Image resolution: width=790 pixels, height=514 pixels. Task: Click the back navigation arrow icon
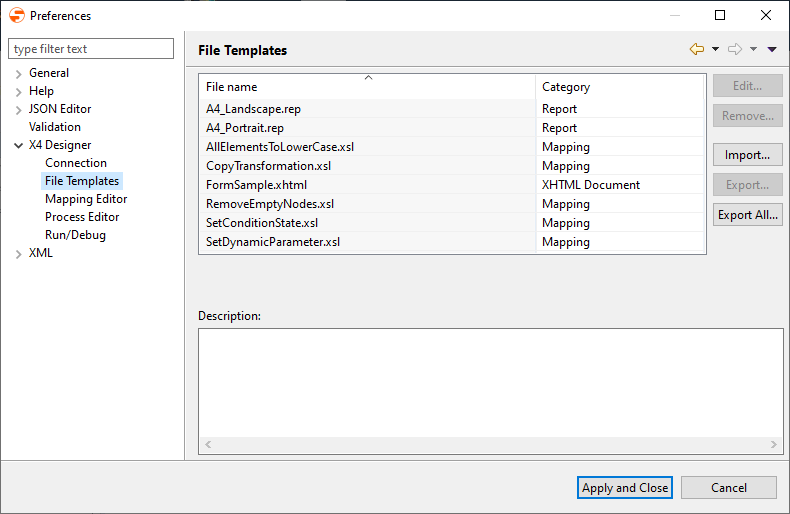click(x=697, y=49)
